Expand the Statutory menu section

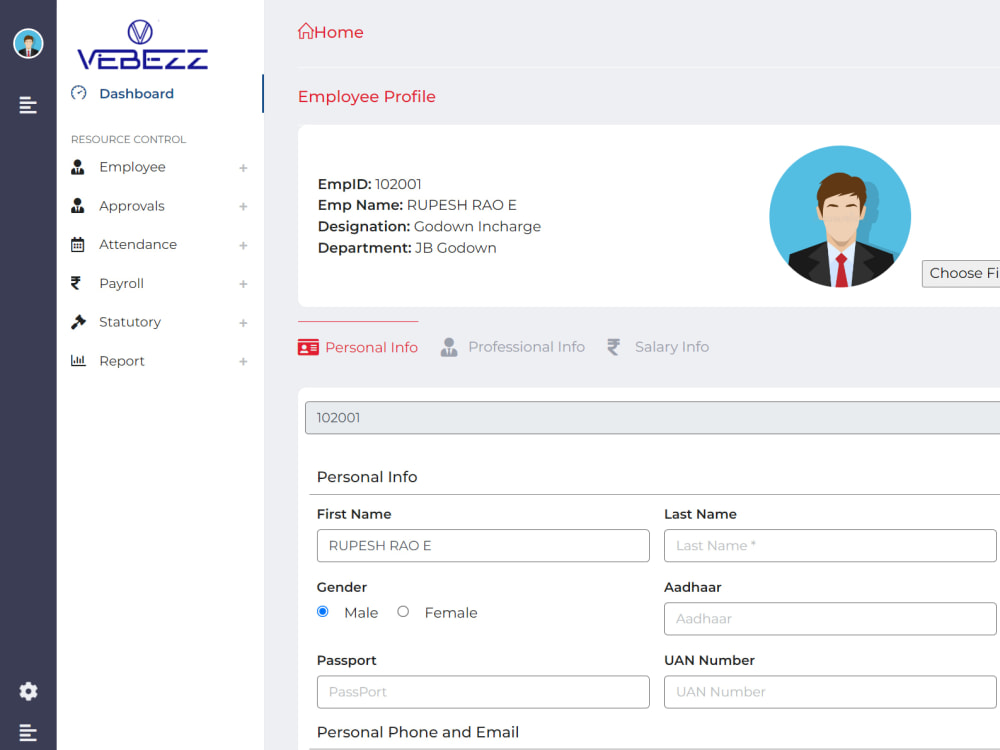[x=243, y=322]
